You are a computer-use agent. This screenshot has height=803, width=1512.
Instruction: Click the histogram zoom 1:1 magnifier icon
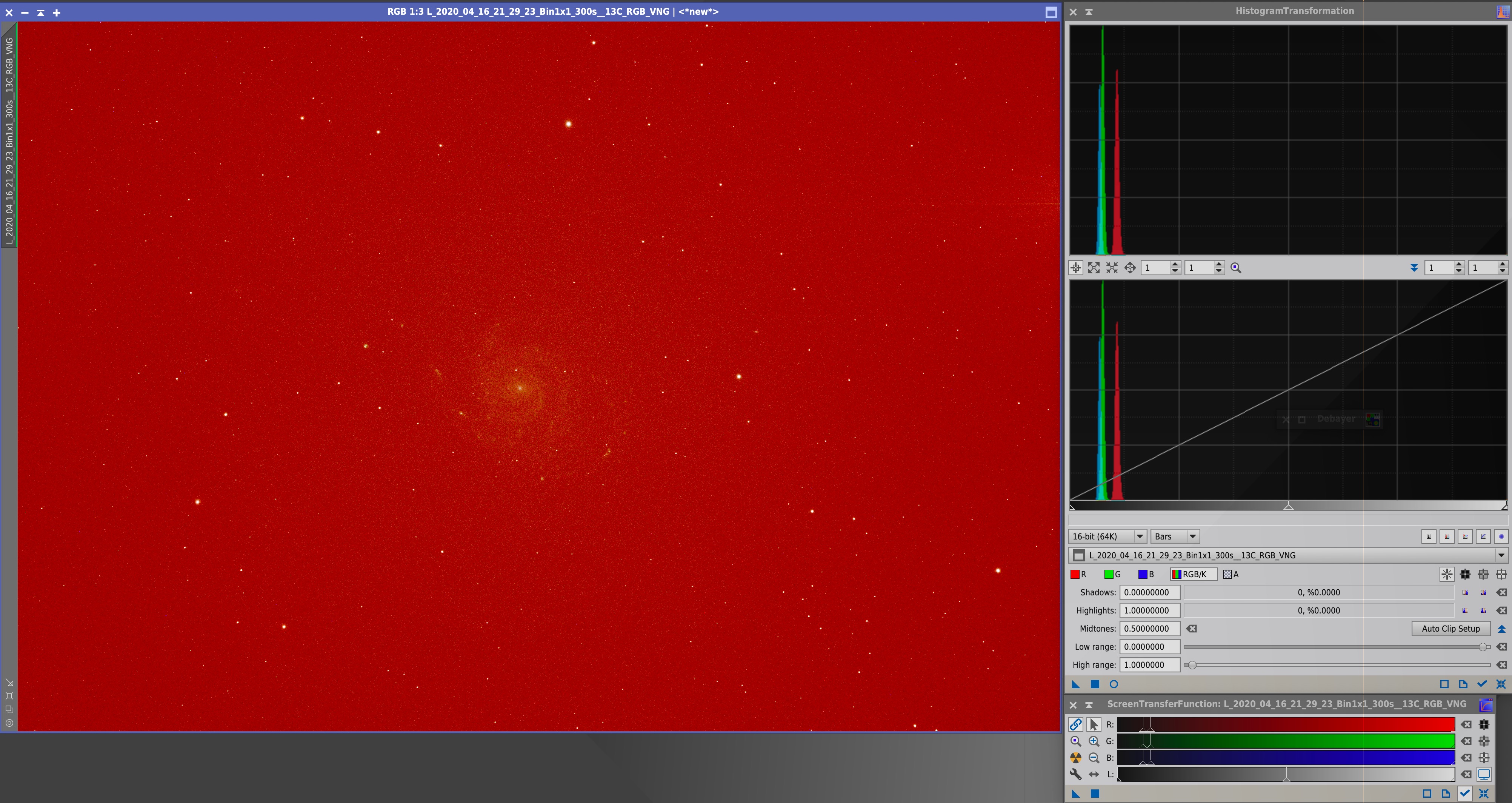1235,268
